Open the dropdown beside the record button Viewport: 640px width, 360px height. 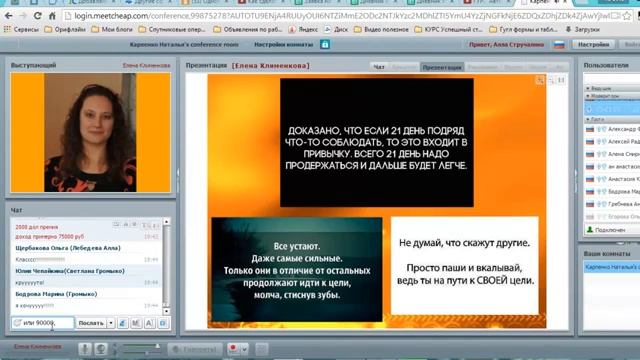244,349
